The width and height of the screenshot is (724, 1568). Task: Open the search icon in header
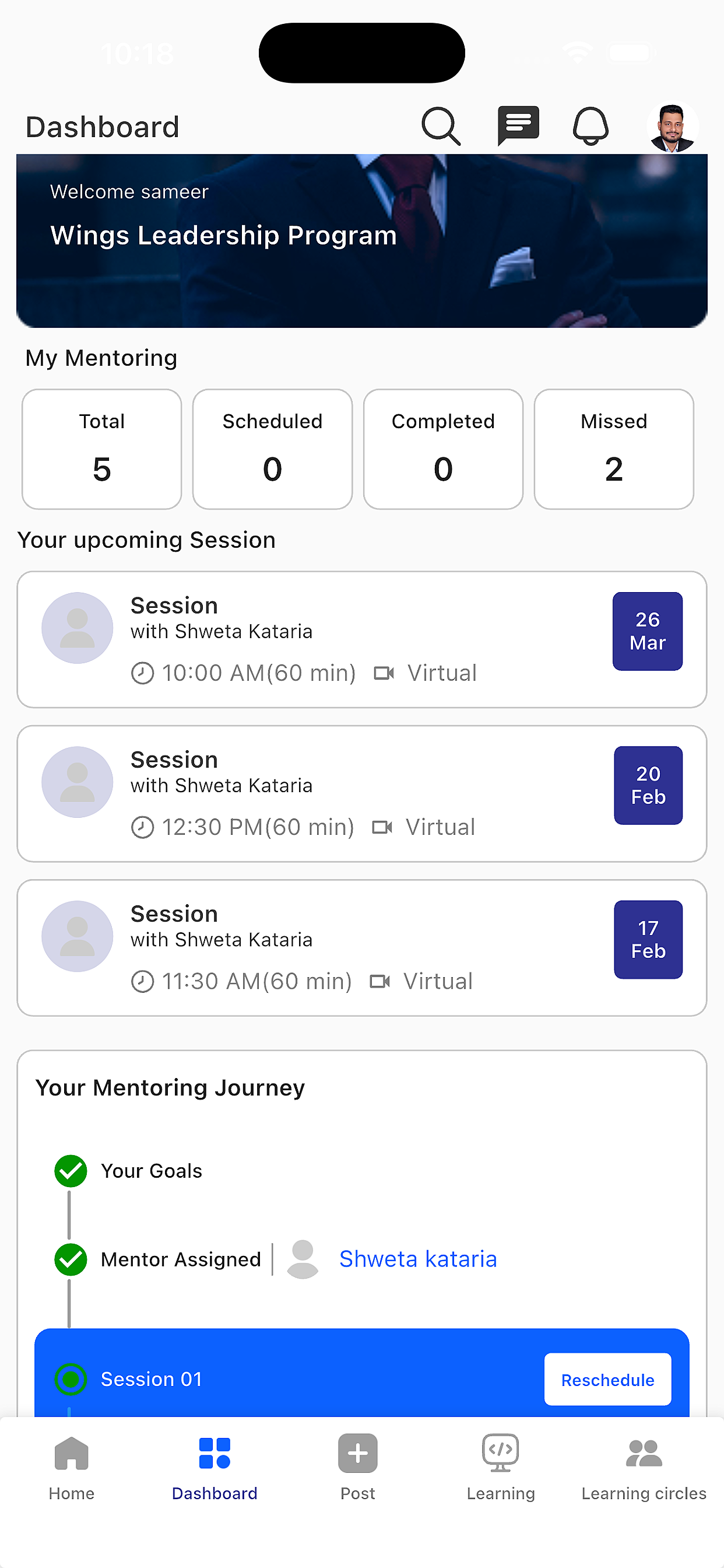pos(441,127)
